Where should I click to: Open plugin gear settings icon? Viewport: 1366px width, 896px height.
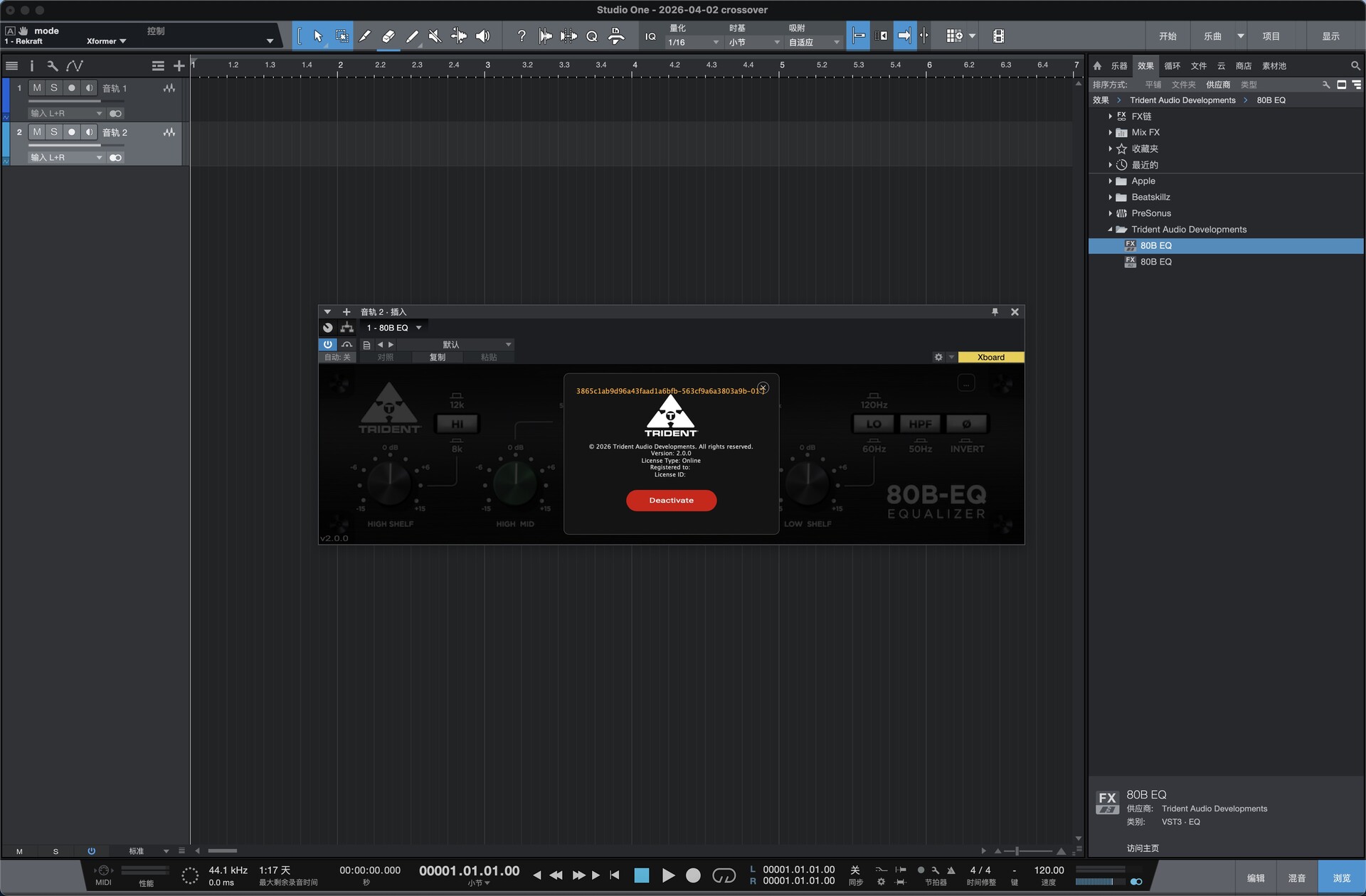(x=938, y=357)
